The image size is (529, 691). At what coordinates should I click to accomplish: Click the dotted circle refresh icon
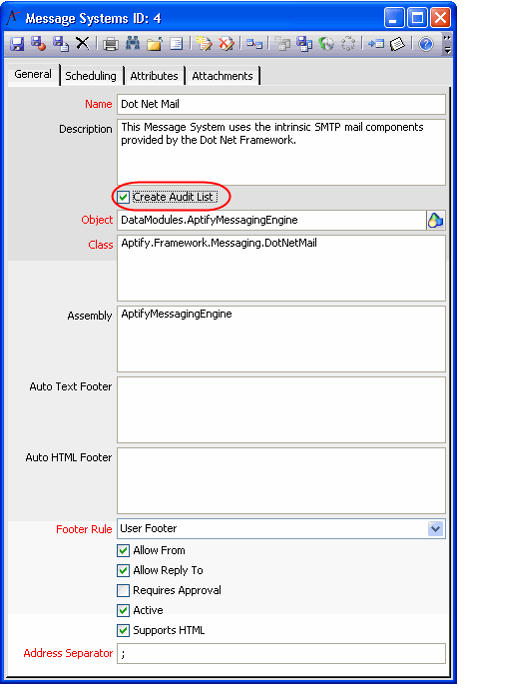(348, 44)
